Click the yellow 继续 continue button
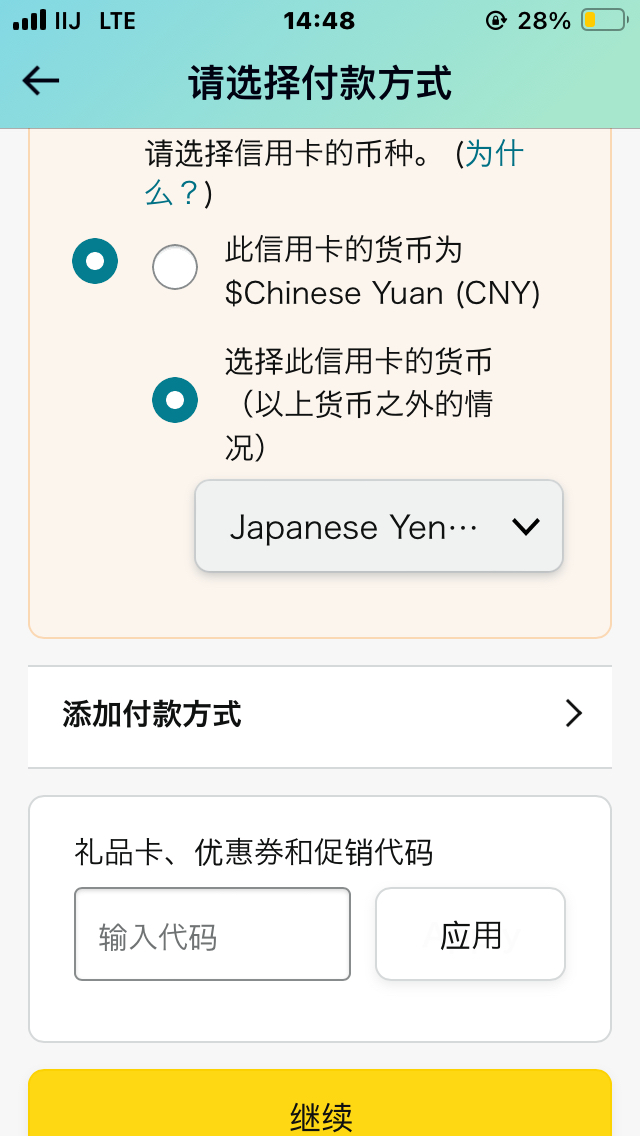The height and width of the screenshot is (1136, 640). coord(320,1103)
